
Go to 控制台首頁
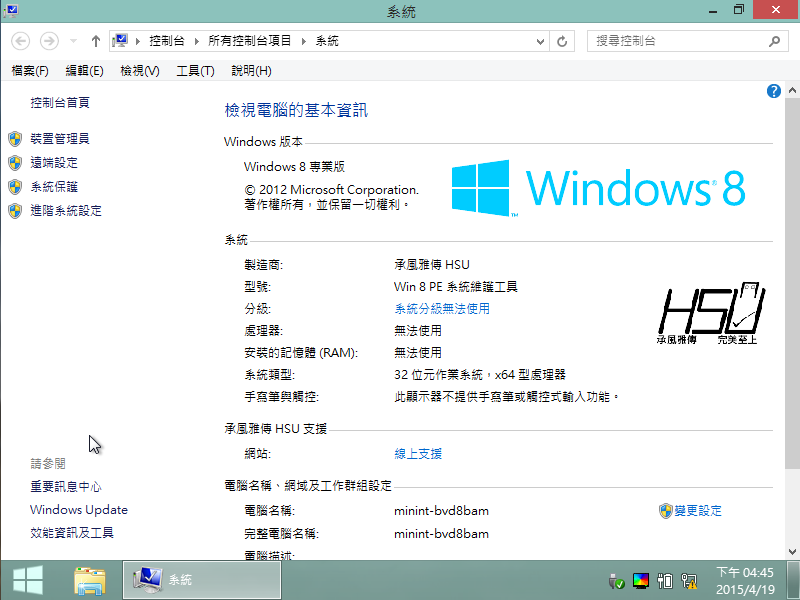pyautogui.click(x=60, y=102)
